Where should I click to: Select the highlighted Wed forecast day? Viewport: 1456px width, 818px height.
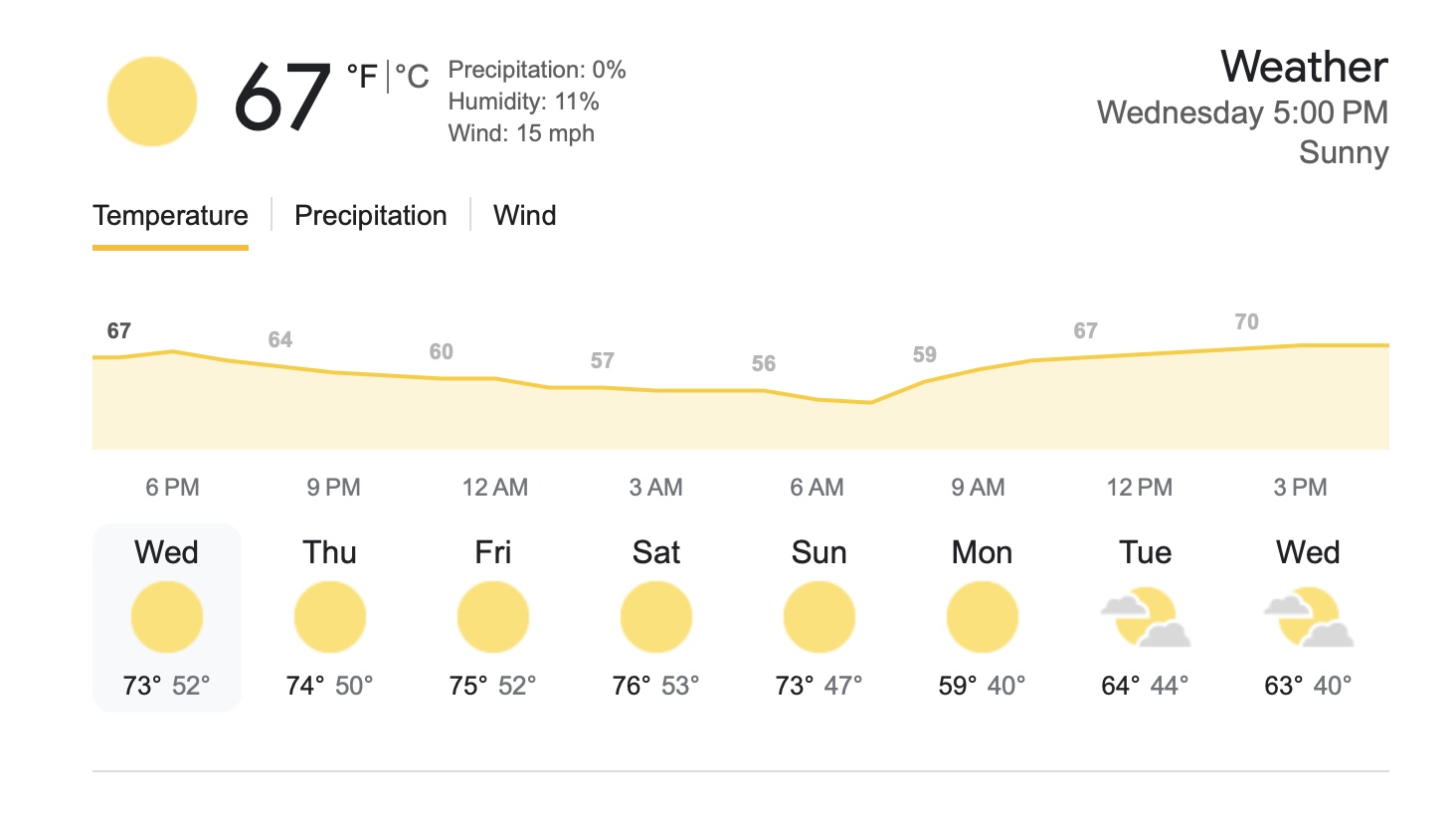click(167, 617)
